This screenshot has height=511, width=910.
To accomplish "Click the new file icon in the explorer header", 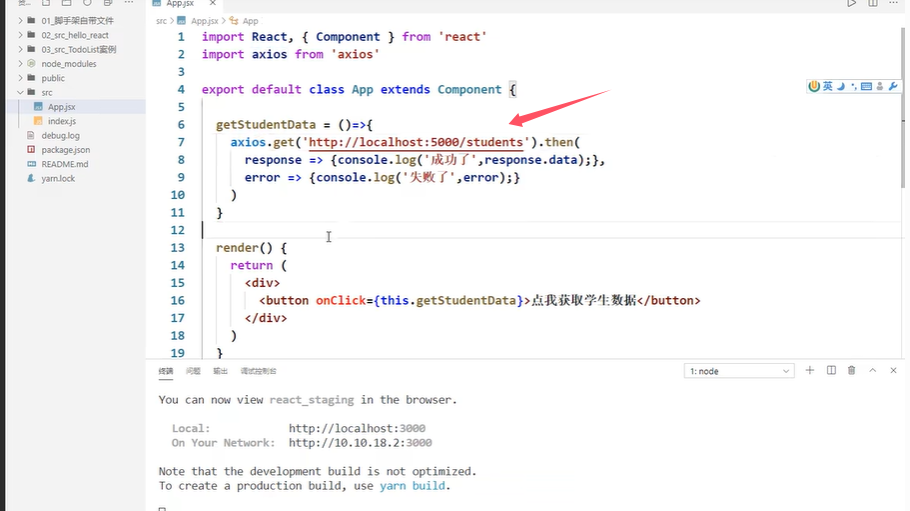I will coord(46,3).
